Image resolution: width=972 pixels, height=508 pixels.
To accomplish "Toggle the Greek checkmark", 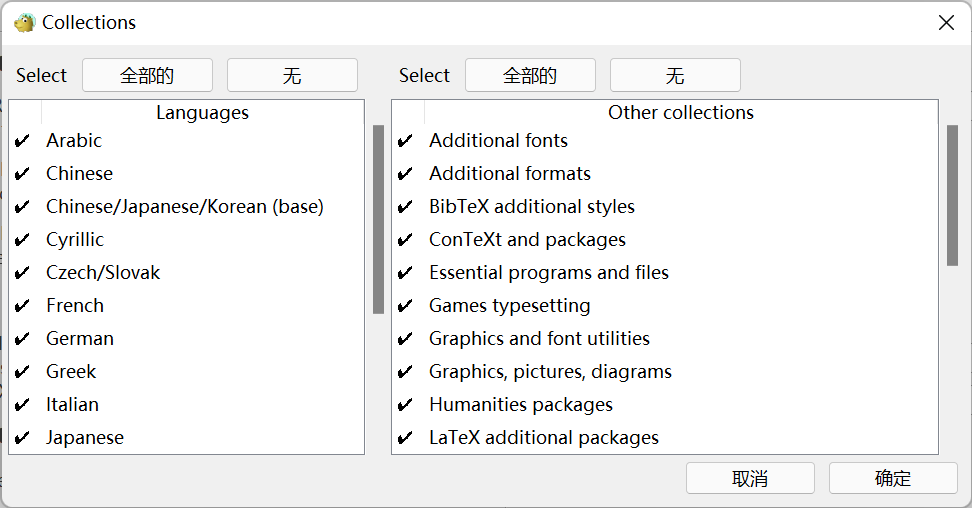I will pos(22,372).
